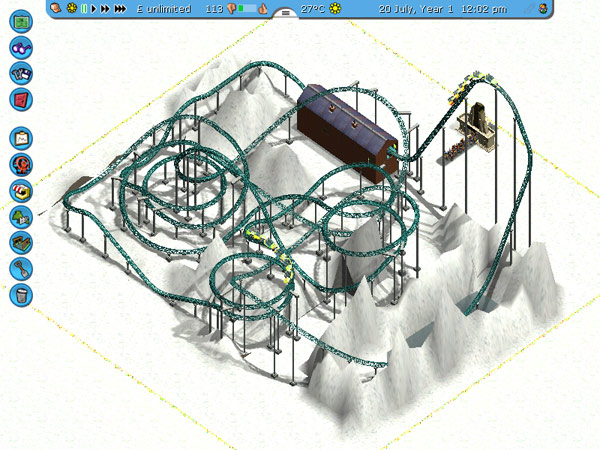Click the green park rating bar
Screen dimensions: 600x450
(247, 8)
